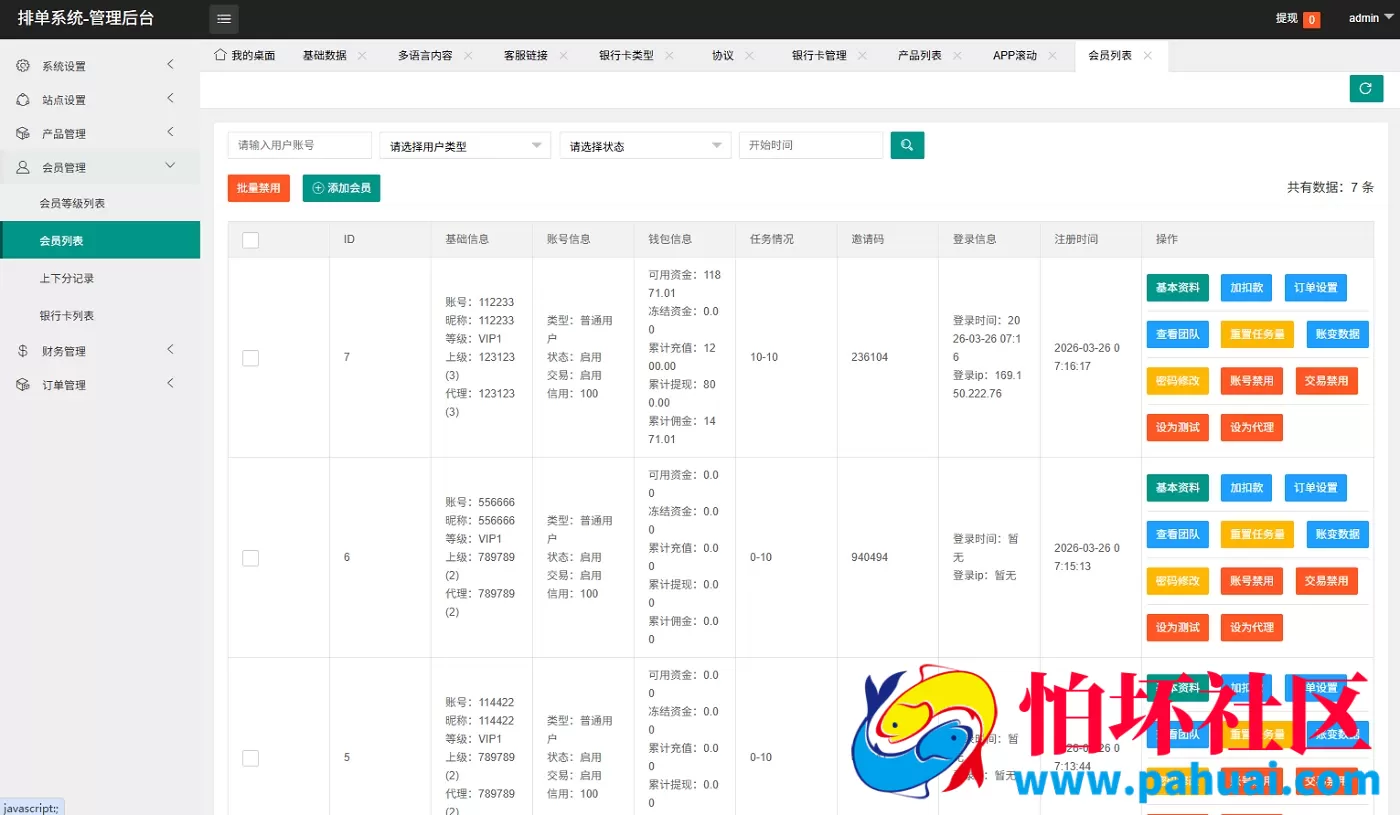This screenshot has width=1400, height=815.
Task: Close the 基础数据 tab
Action: (362, 56)
